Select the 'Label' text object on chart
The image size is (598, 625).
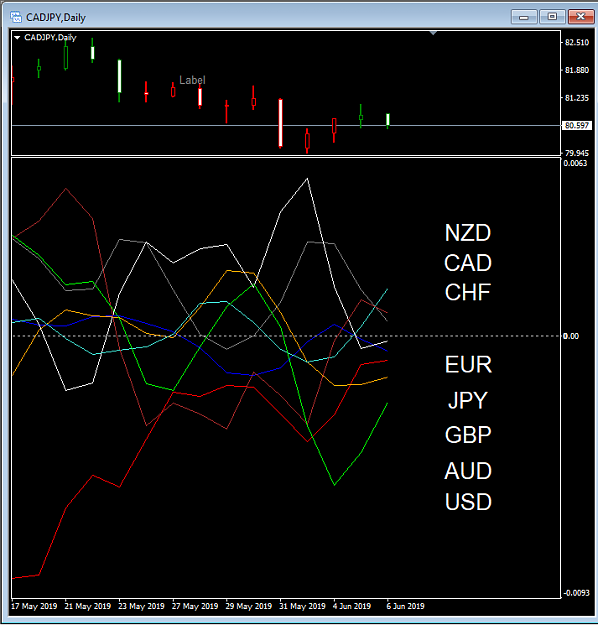(x=192, y=80)
